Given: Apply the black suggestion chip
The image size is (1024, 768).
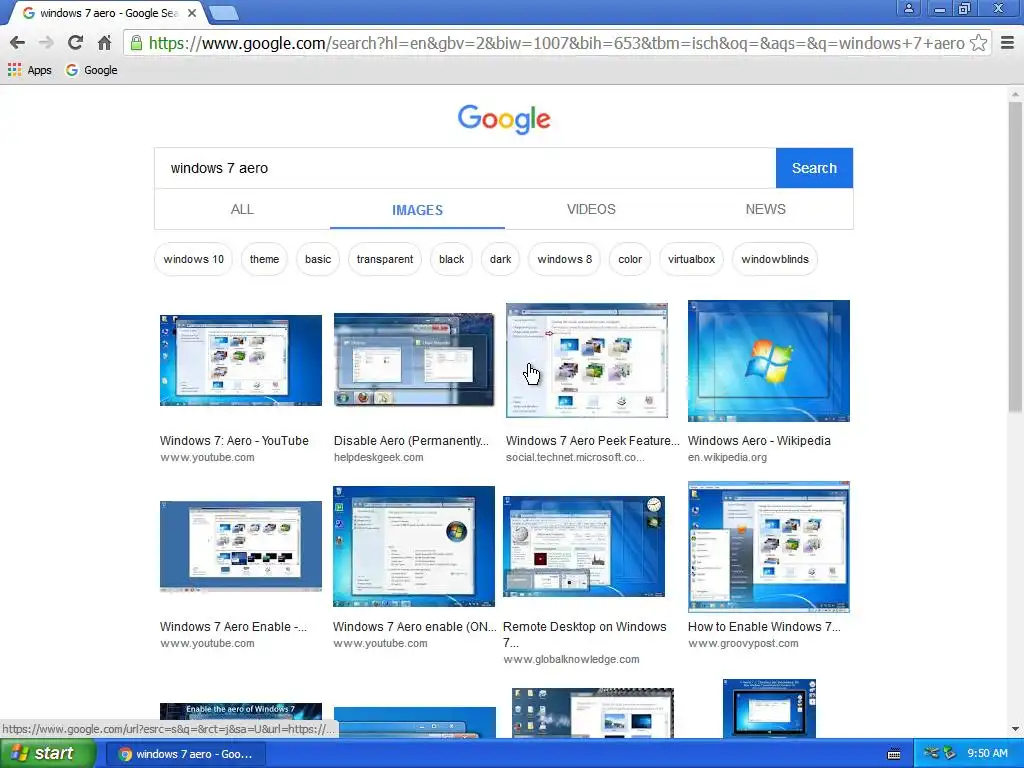Looking at the screenshot, I should coord(451,259).
